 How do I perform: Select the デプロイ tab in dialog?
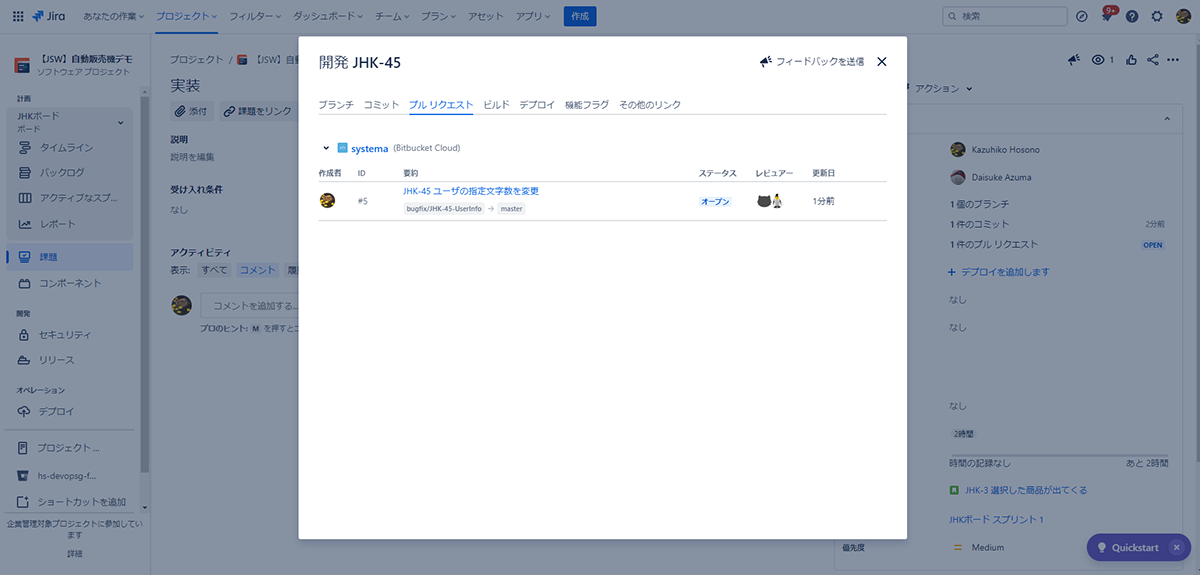point(536,104)
